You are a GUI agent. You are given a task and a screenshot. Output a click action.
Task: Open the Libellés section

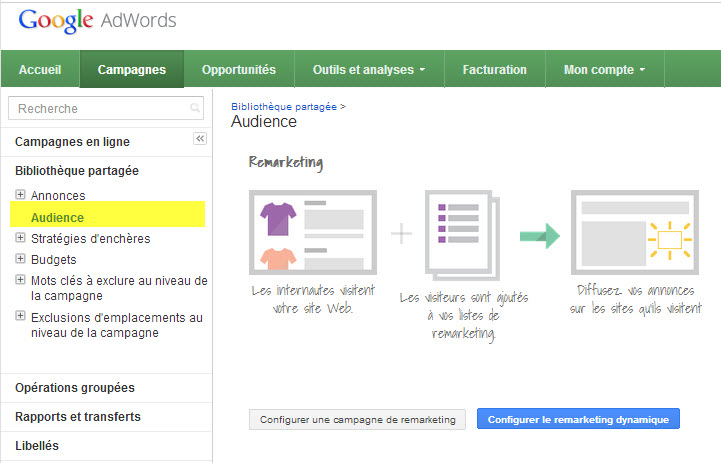pos(37,446)
